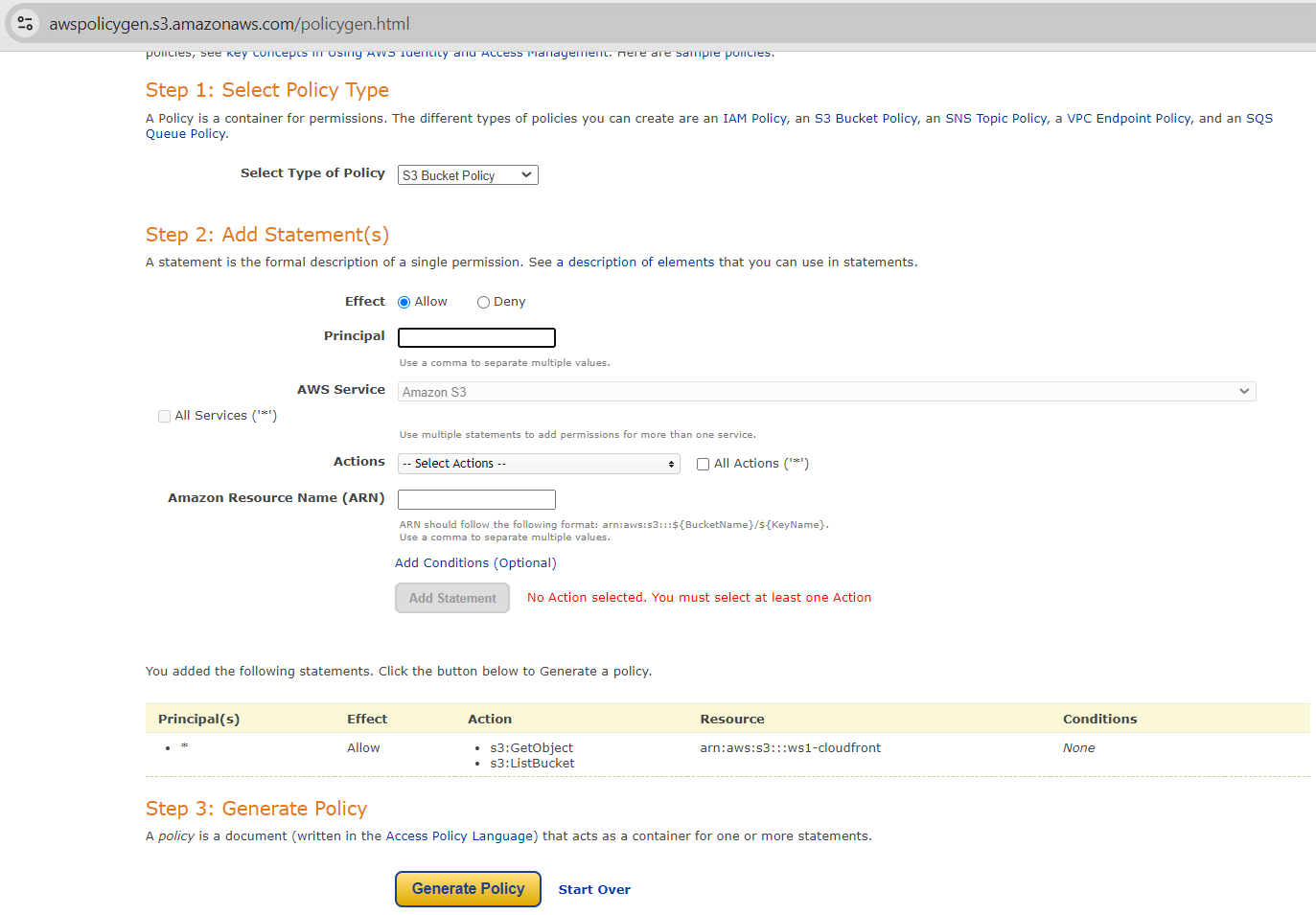Open the SNS Topic Policy link
This screenshot has height=915, width=1316.
[x=996, y=119]
